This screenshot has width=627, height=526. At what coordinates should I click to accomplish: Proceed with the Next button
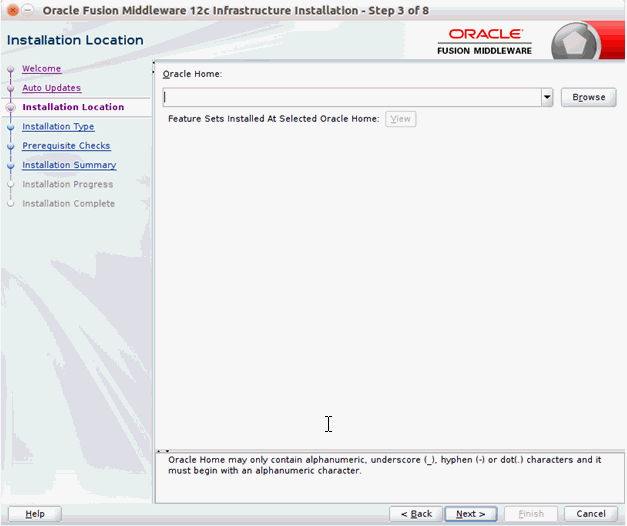(471, 514)
